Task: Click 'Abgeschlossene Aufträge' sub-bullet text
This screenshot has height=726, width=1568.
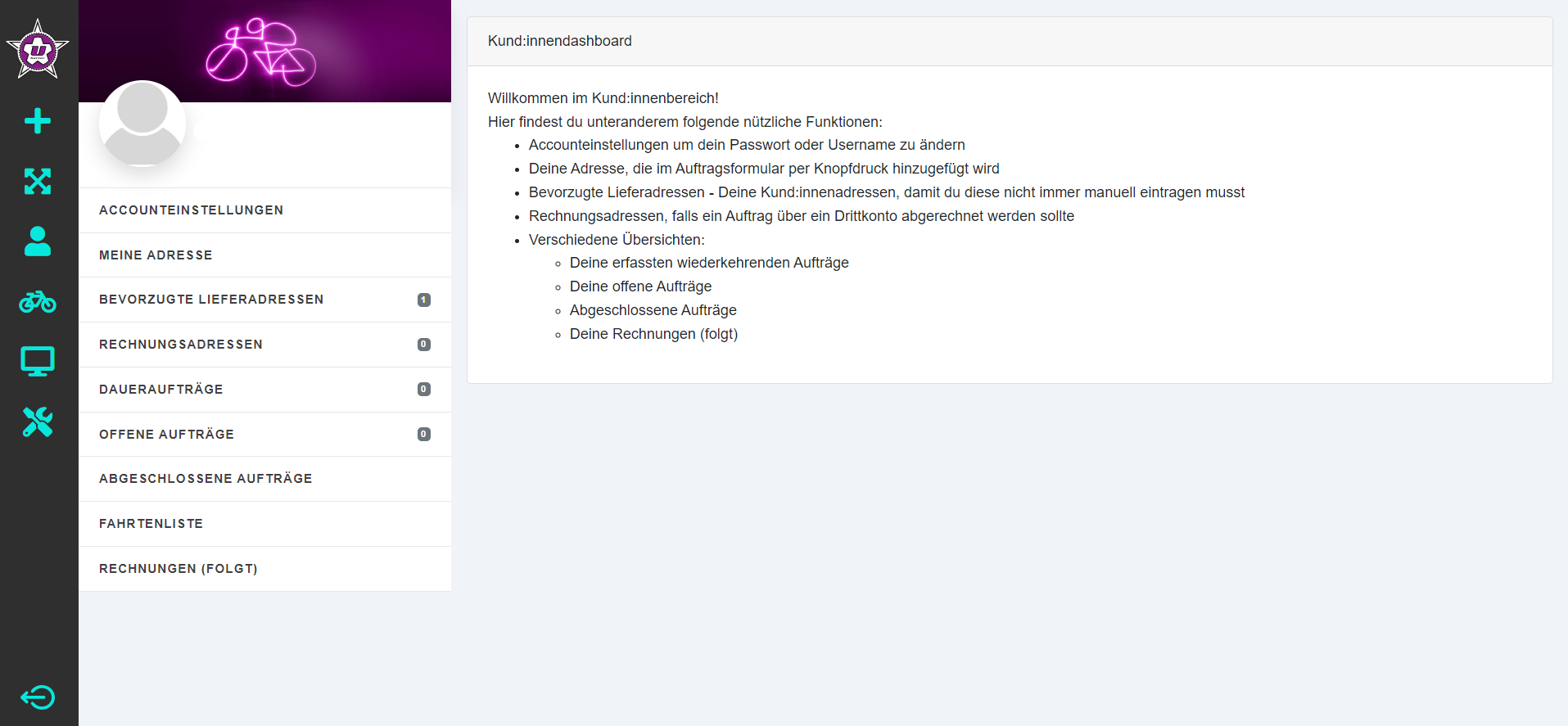Action: tap(653, 310)
